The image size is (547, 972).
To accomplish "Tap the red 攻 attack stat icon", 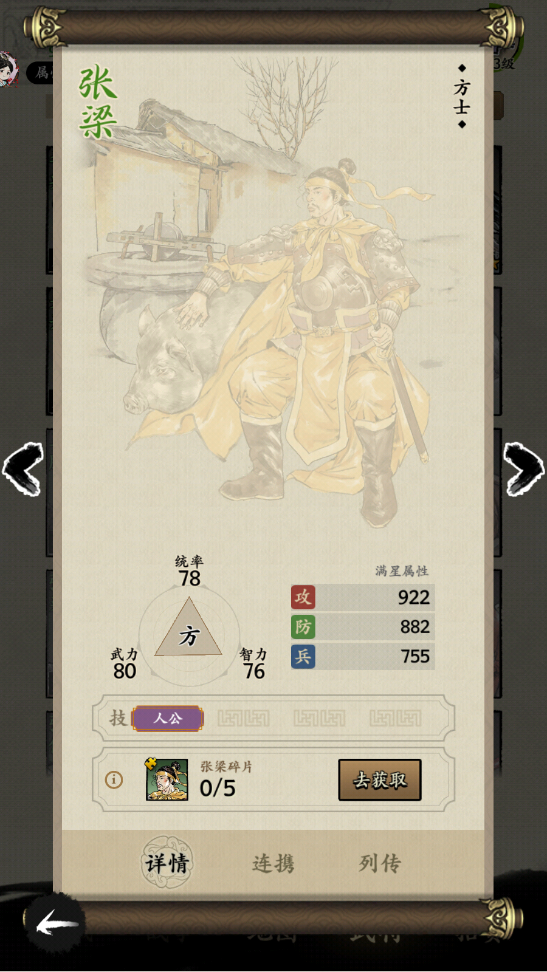I will [303, 598].
